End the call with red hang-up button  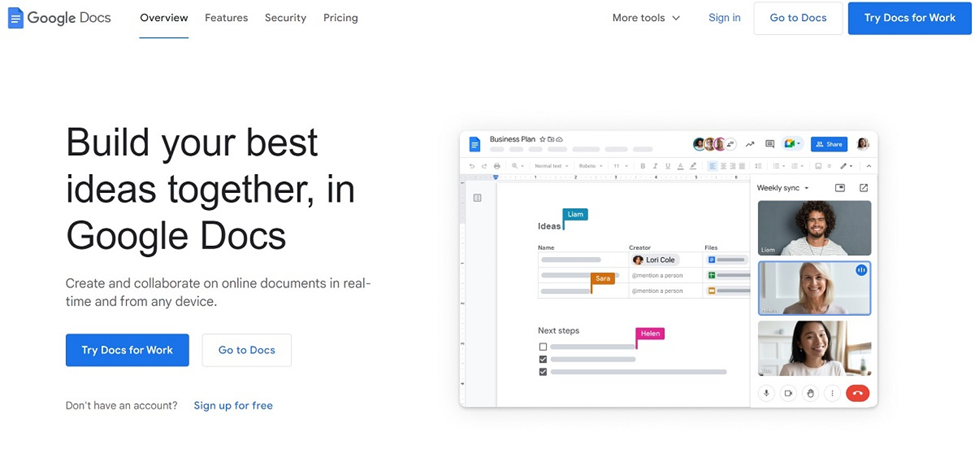(857, 393)
